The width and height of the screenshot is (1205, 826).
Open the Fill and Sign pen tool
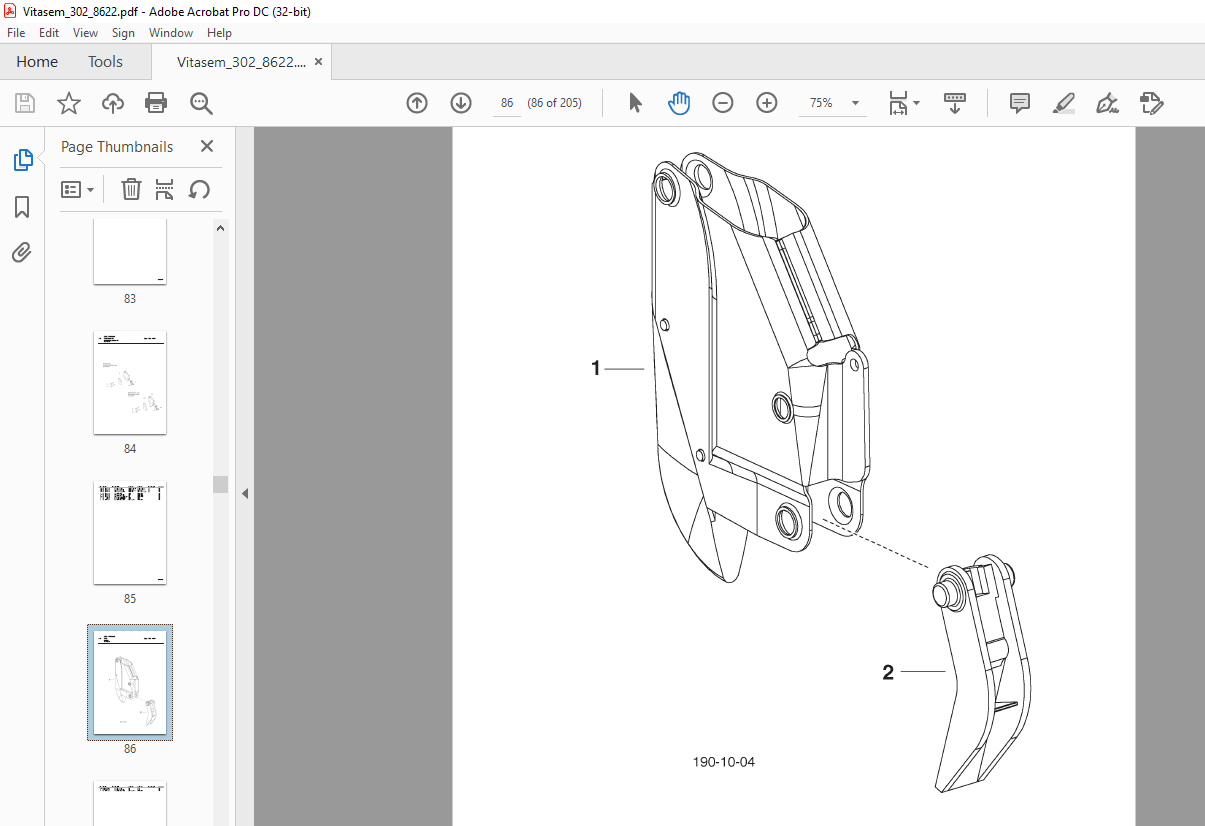pyautogui.click(x=1107, y=103)
